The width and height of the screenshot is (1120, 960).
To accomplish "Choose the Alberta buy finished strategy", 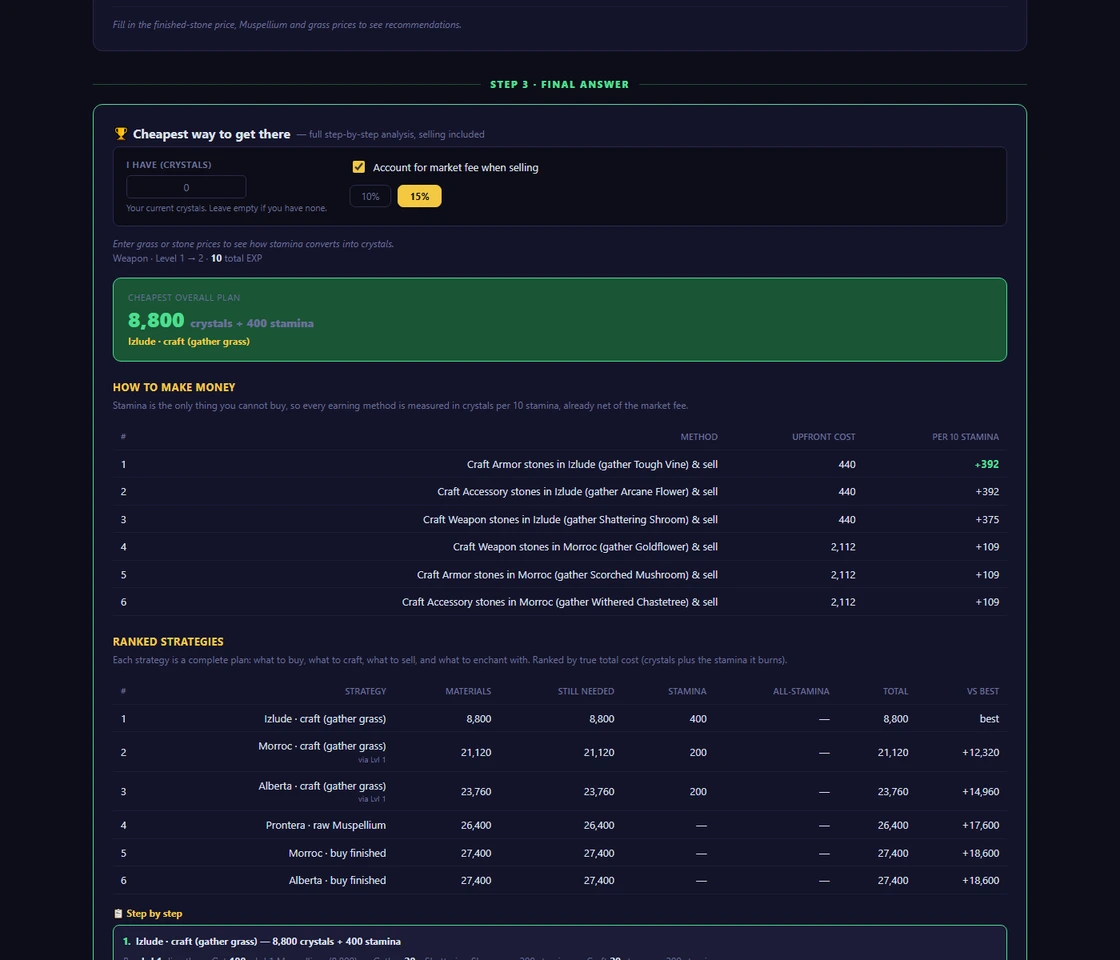I will point(559,881).
